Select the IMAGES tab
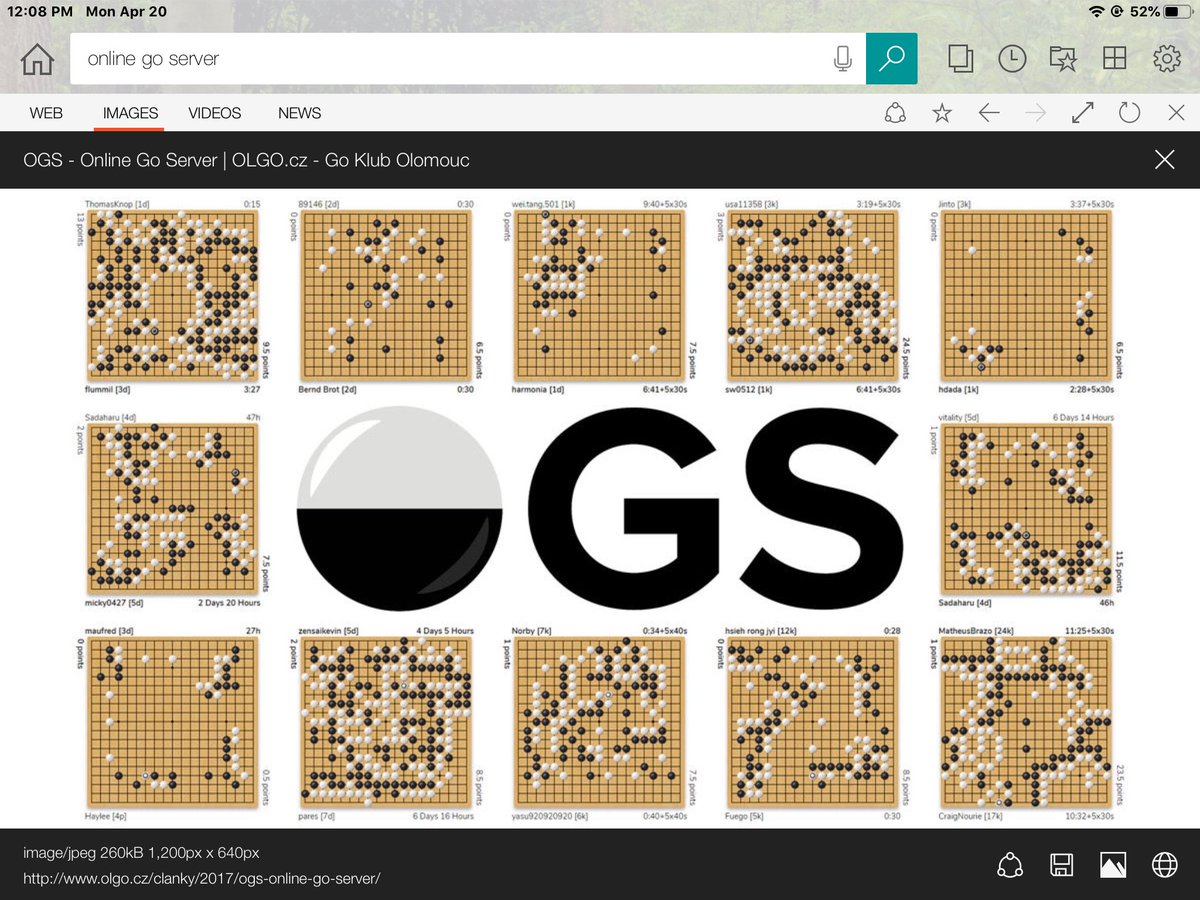1200x900 pixels. click(x=131, y=113)
